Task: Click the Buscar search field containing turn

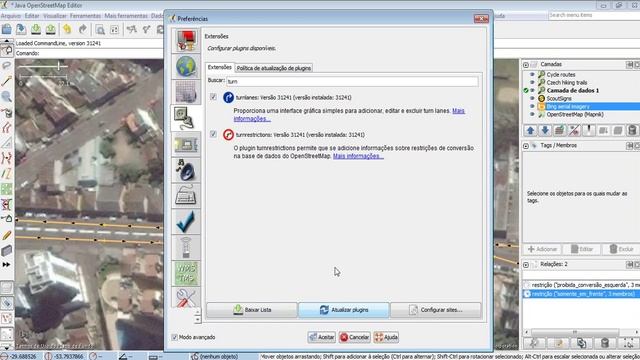Action: [x=352, y=81]
